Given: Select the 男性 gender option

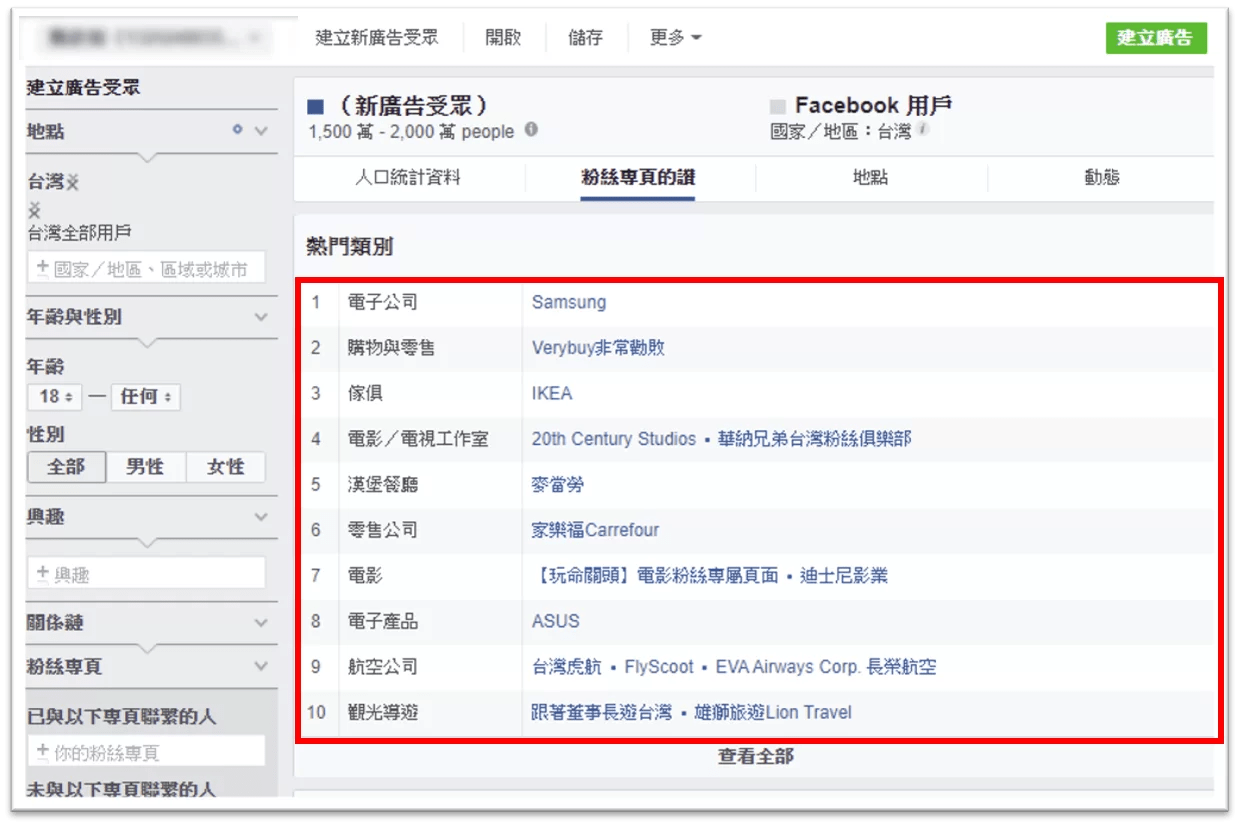Looking at the screenshot, I should [145, 467].
